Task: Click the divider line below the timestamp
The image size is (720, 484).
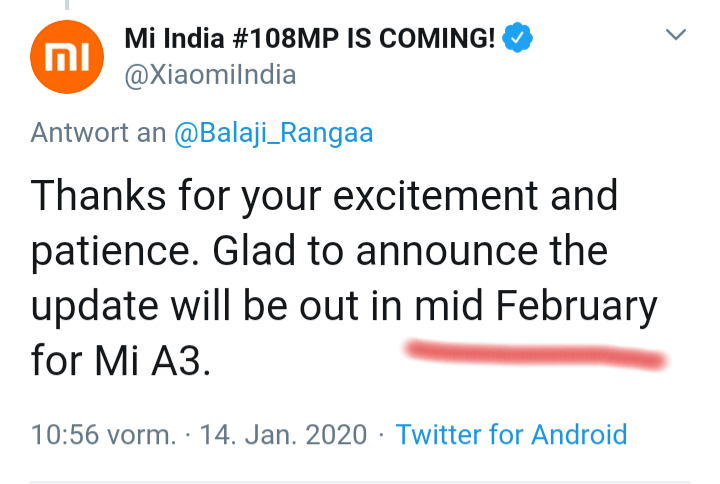Action: (x=360, y=482)
